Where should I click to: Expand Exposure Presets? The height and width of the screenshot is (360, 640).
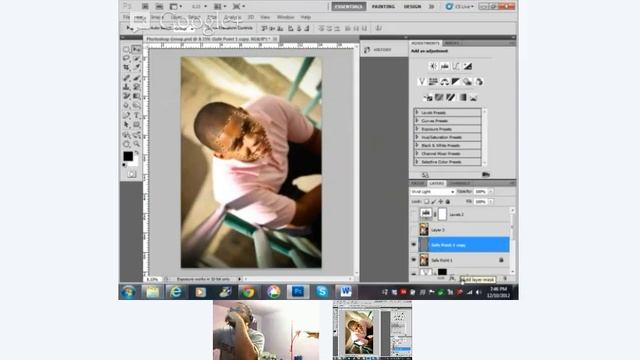click(x=417, y=129)
